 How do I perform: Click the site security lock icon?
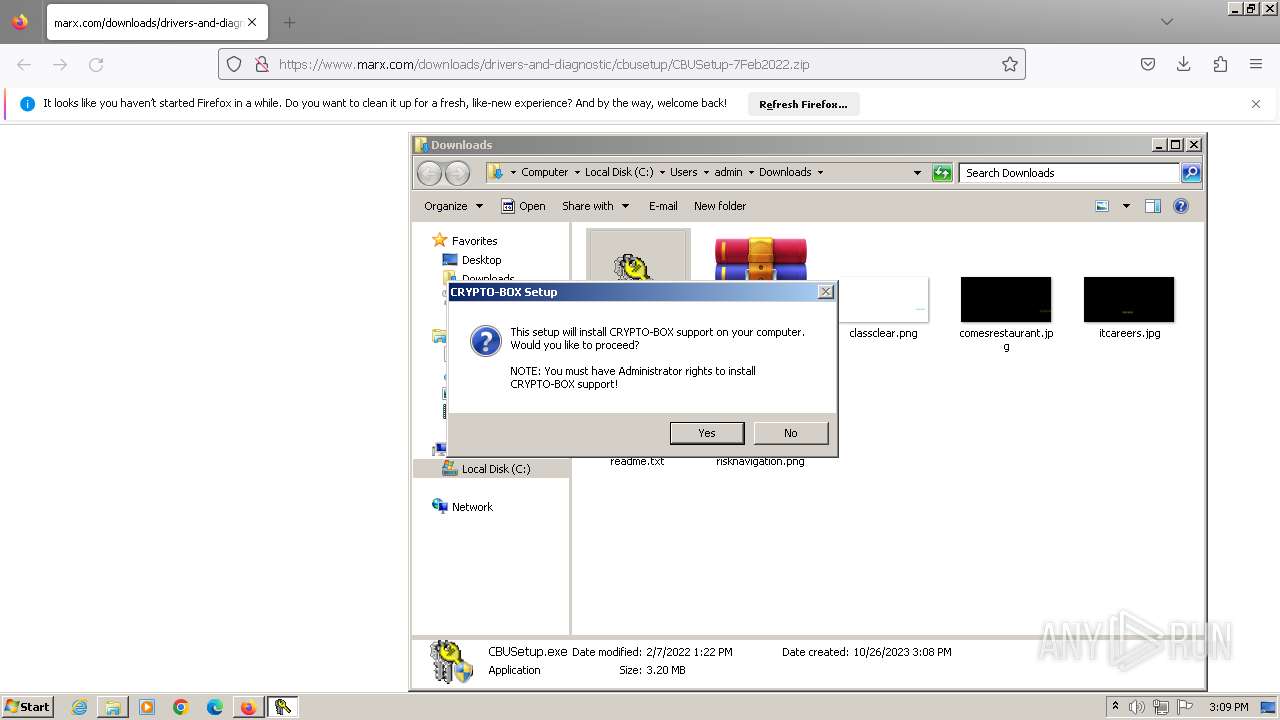click(x=261, y=64)
